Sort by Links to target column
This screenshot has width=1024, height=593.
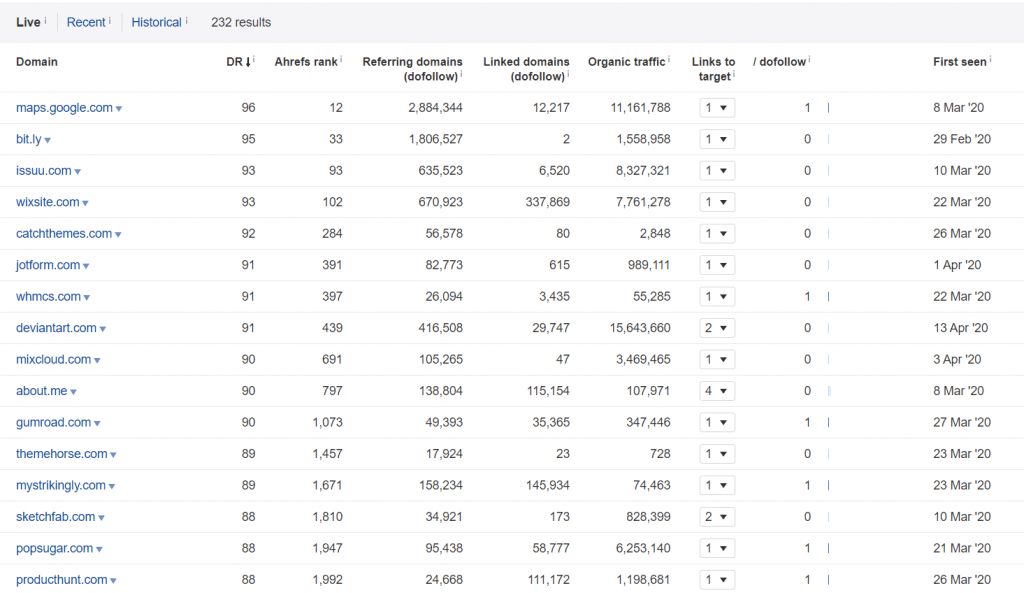coord(713,69)
